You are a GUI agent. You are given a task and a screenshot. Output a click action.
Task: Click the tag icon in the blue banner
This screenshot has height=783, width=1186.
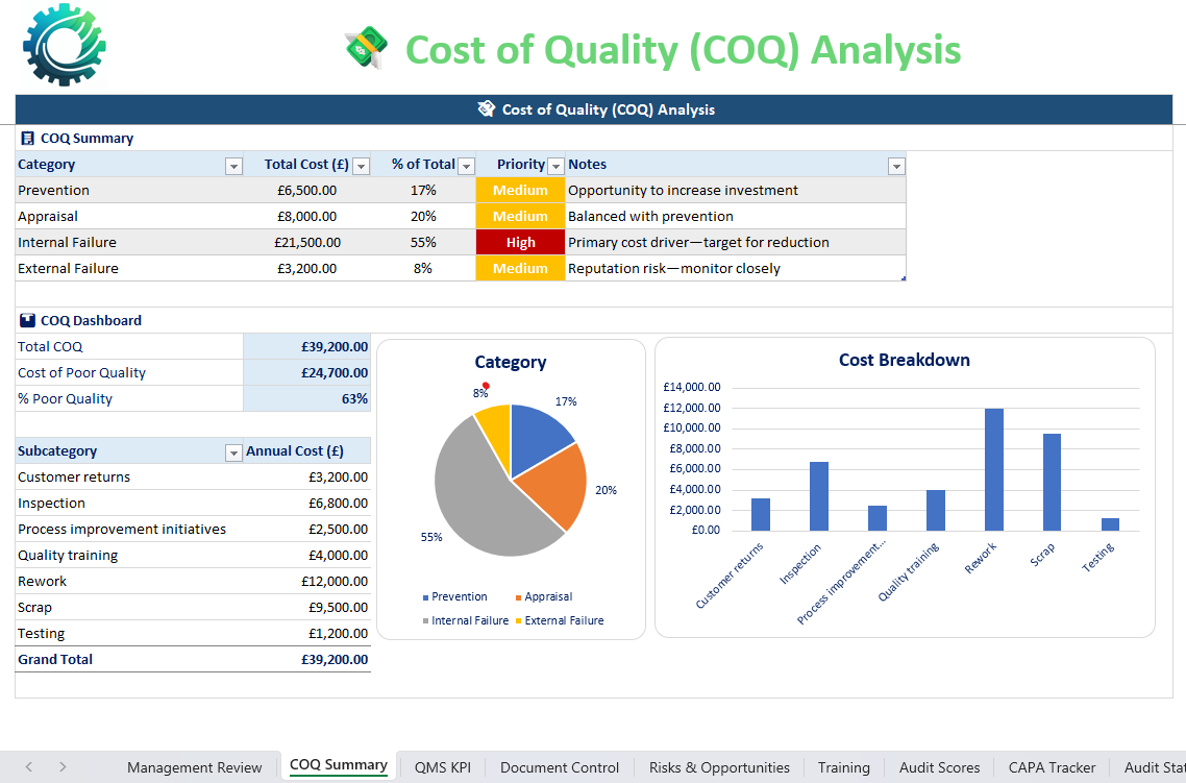[486, 109]
